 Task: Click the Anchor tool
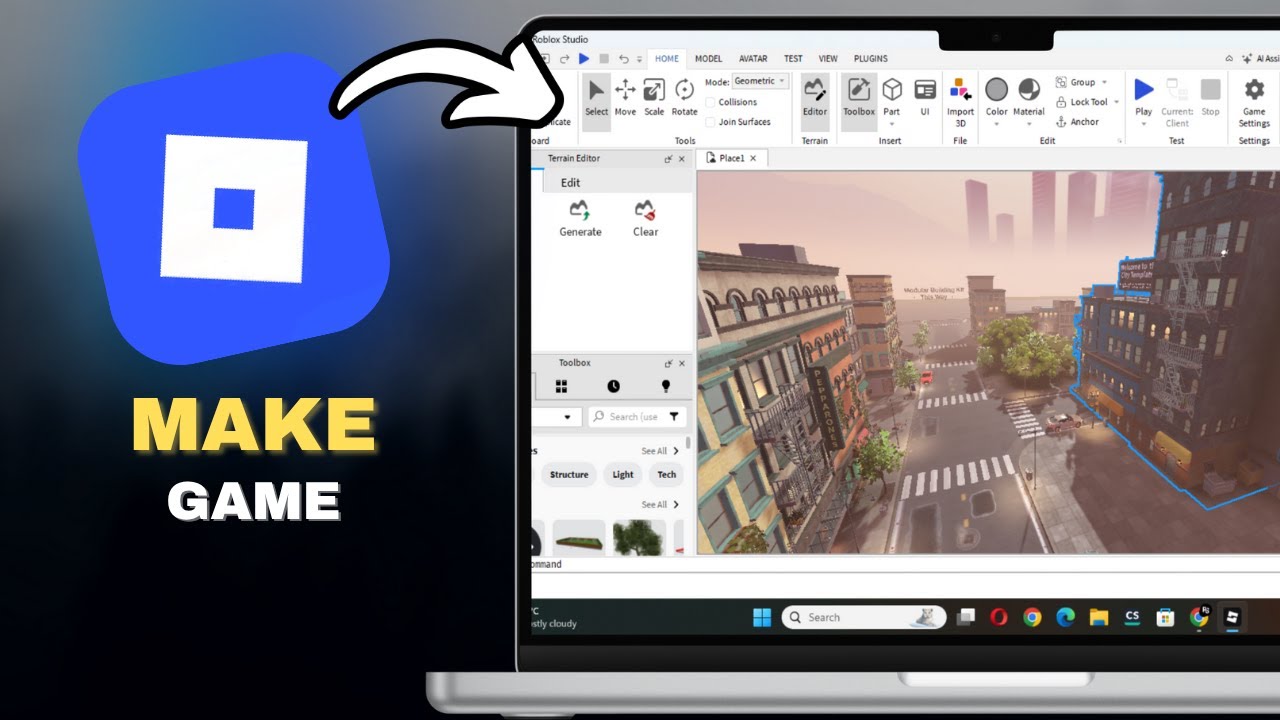coord(1078,122)
